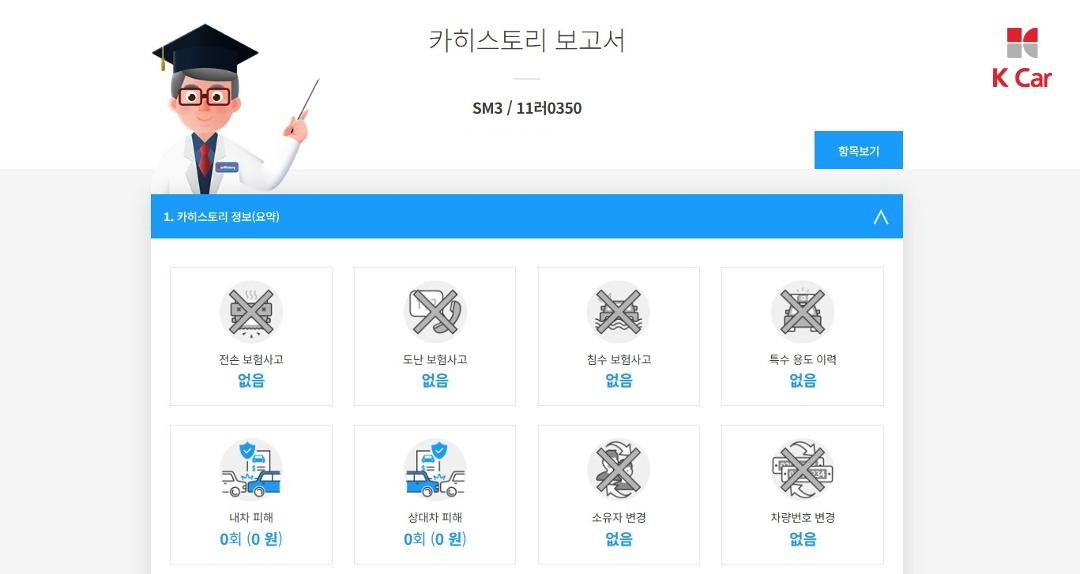Collapse the 카히스토리 정보(요약) section arrow
1080x574 pixels.
pos(880,217)
